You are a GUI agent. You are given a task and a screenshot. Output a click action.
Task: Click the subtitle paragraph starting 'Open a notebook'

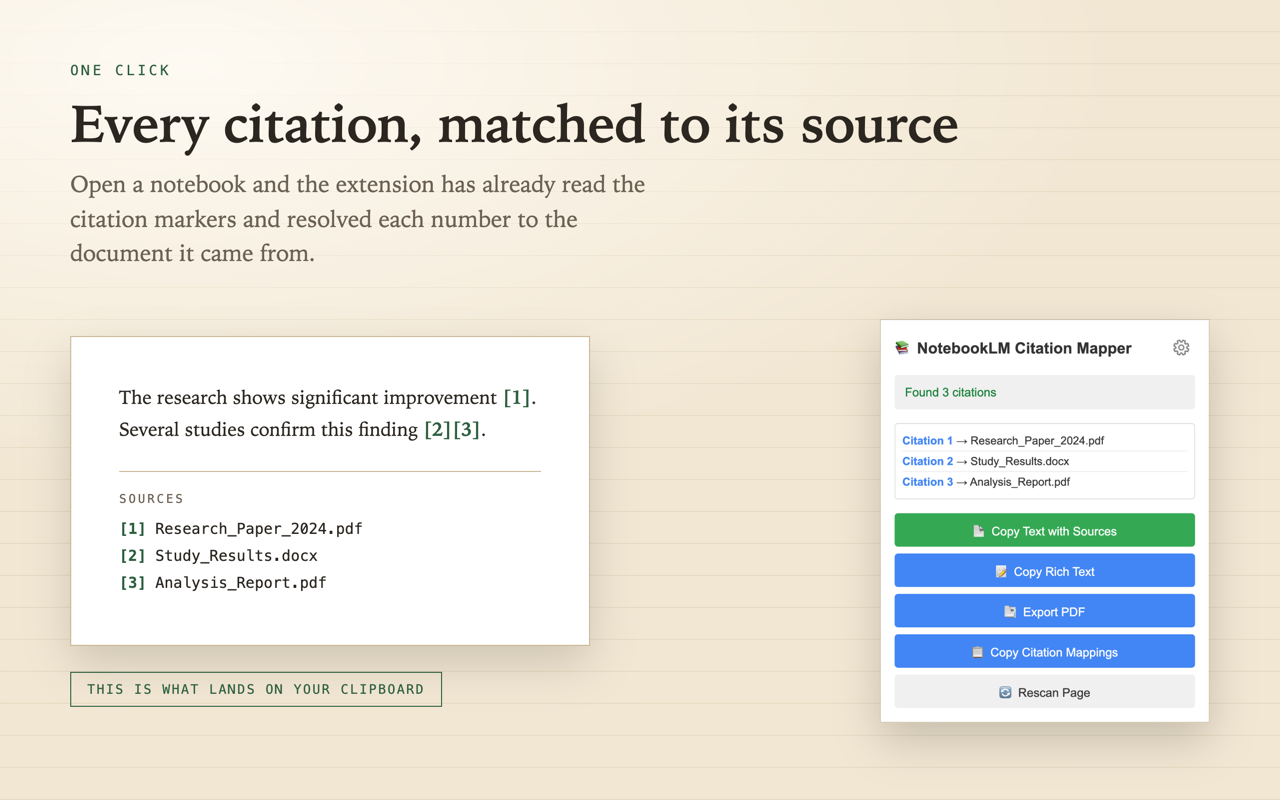click(x=357, y=219)
